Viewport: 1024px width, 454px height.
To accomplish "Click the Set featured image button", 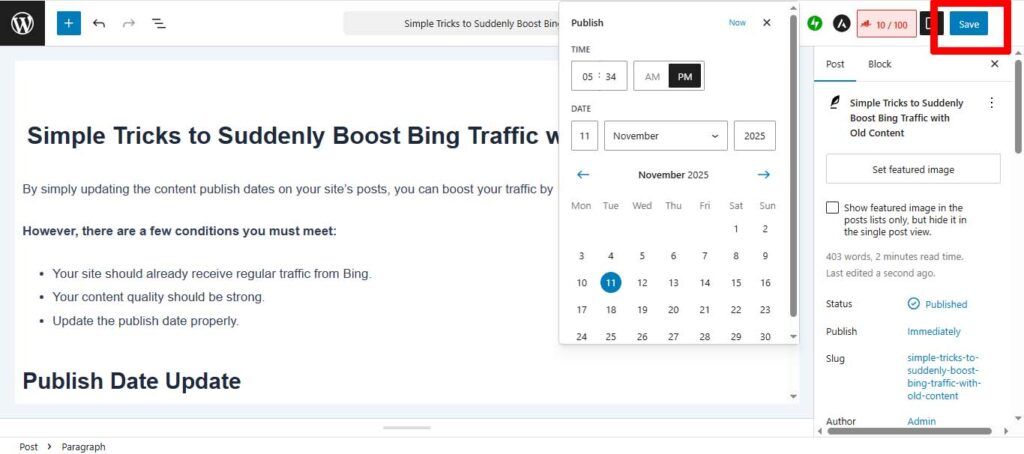I will pyautogui.click(x=913, y=169).
